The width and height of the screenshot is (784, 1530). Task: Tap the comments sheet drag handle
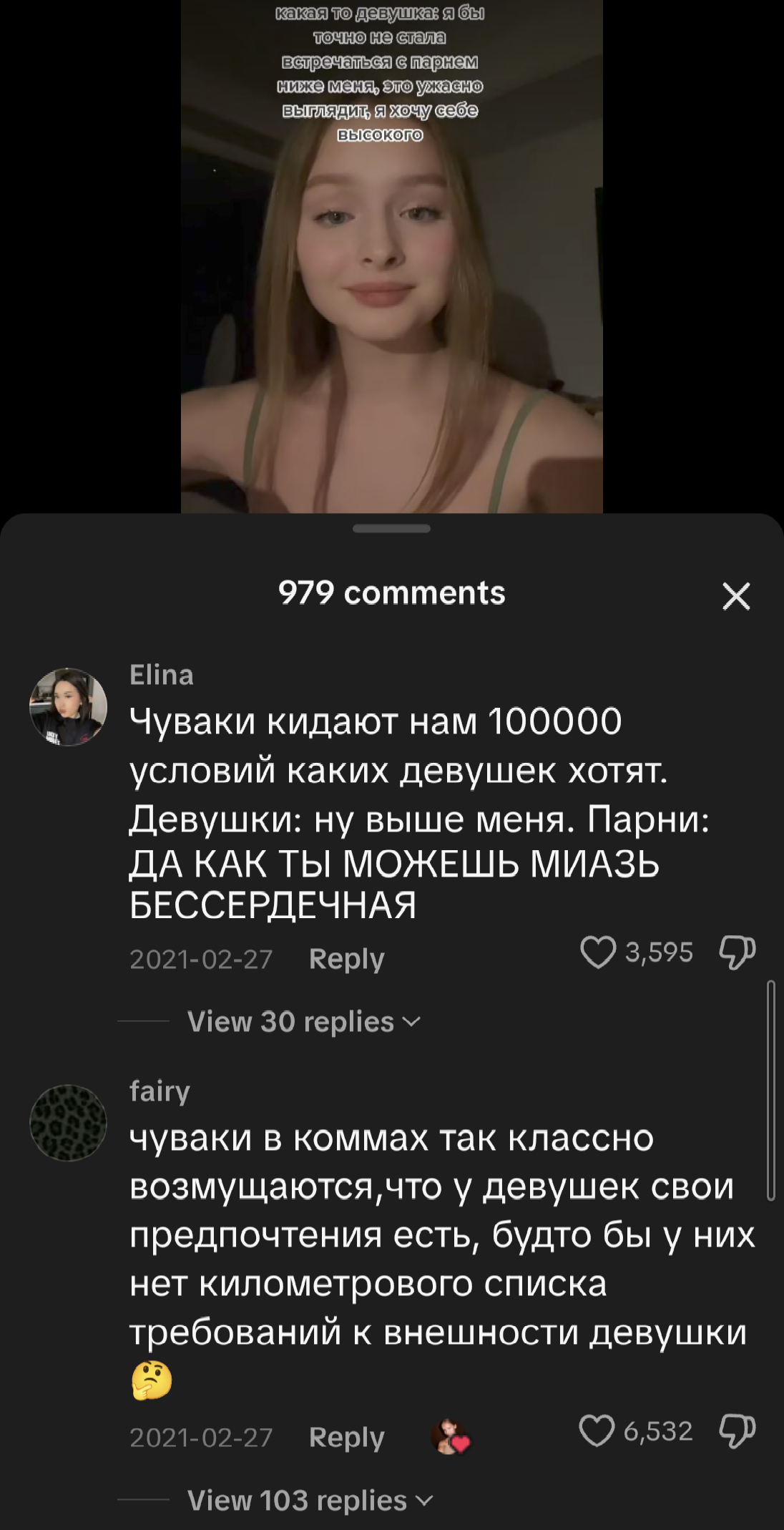[x=392, y=529]
